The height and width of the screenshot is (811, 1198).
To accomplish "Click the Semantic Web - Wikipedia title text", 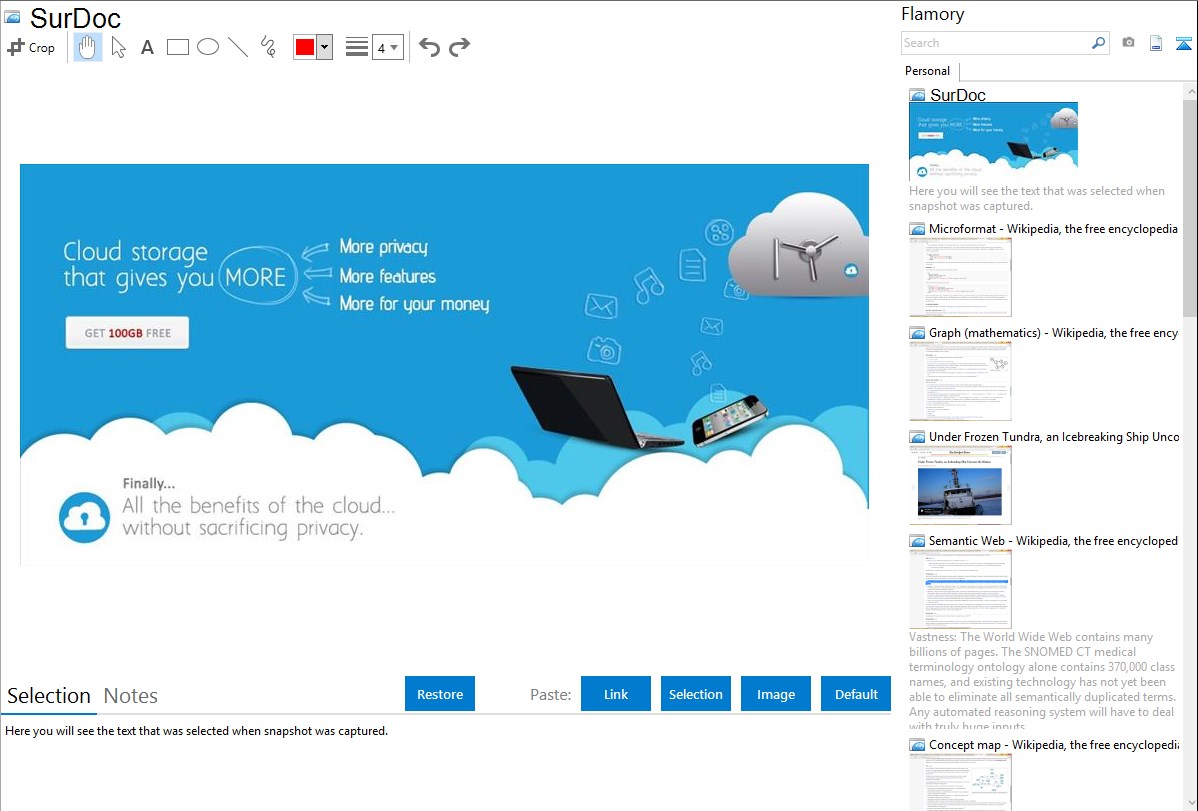I will (x=1053, y=540).
